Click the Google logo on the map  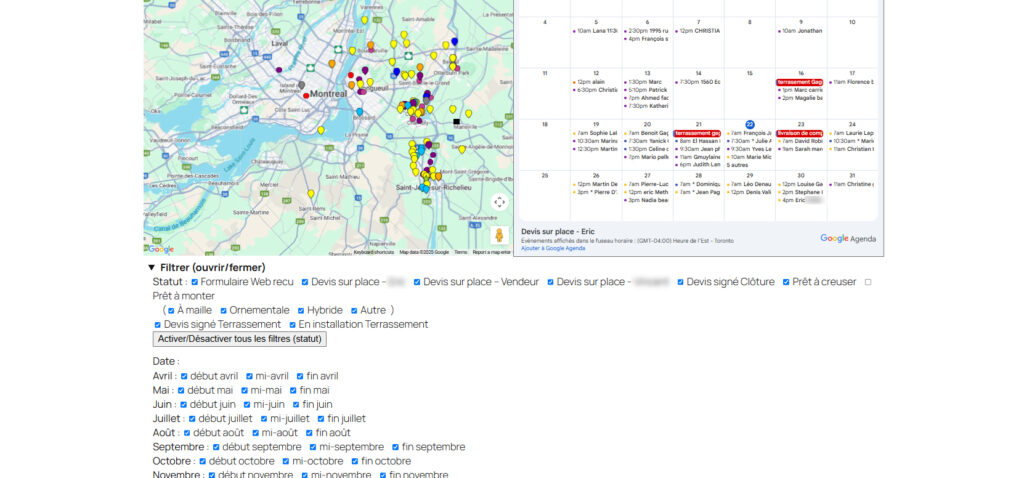[x=160, y=249]
